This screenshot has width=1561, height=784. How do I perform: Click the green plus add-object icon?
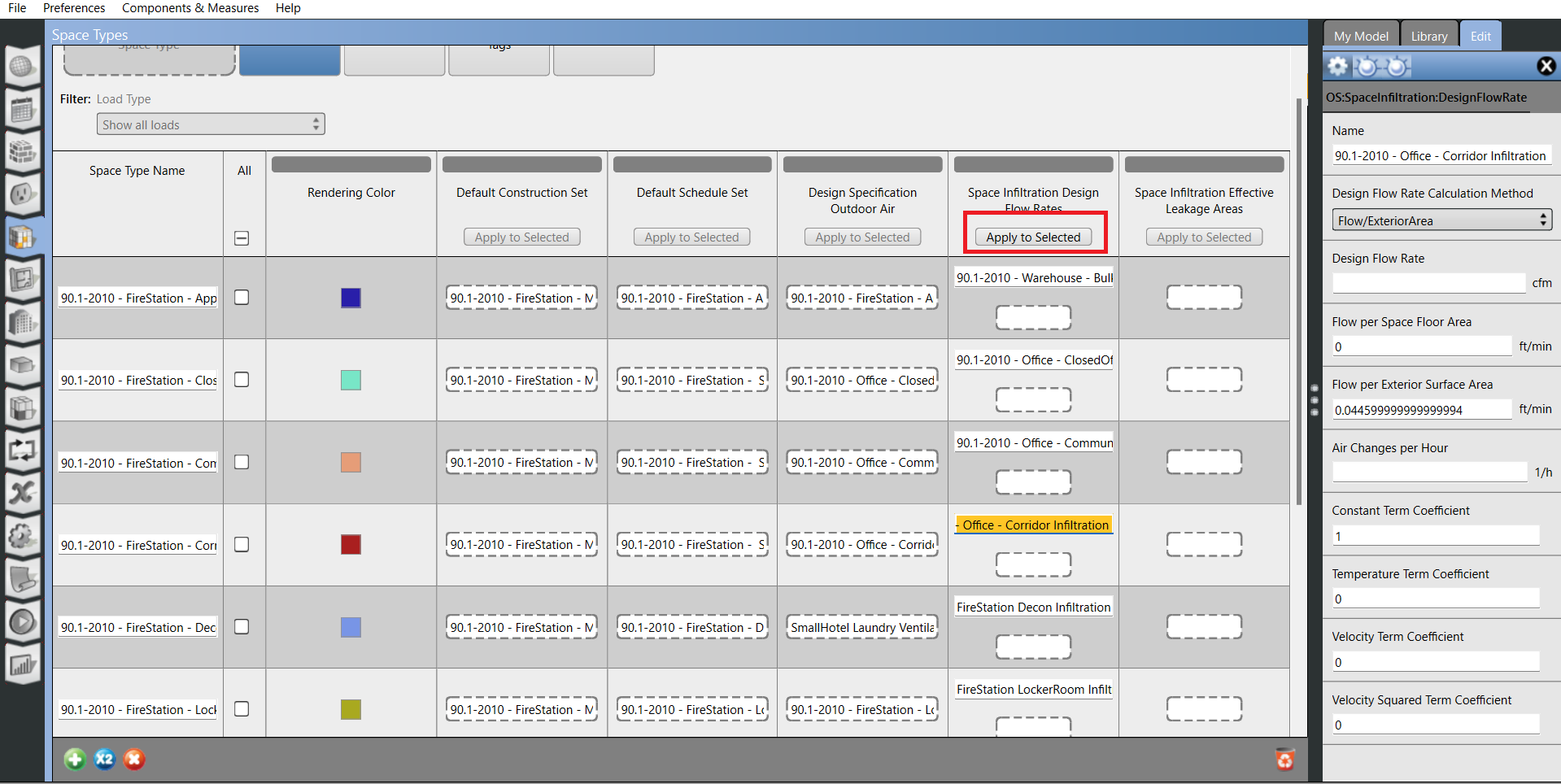click(x=75, y=760)
